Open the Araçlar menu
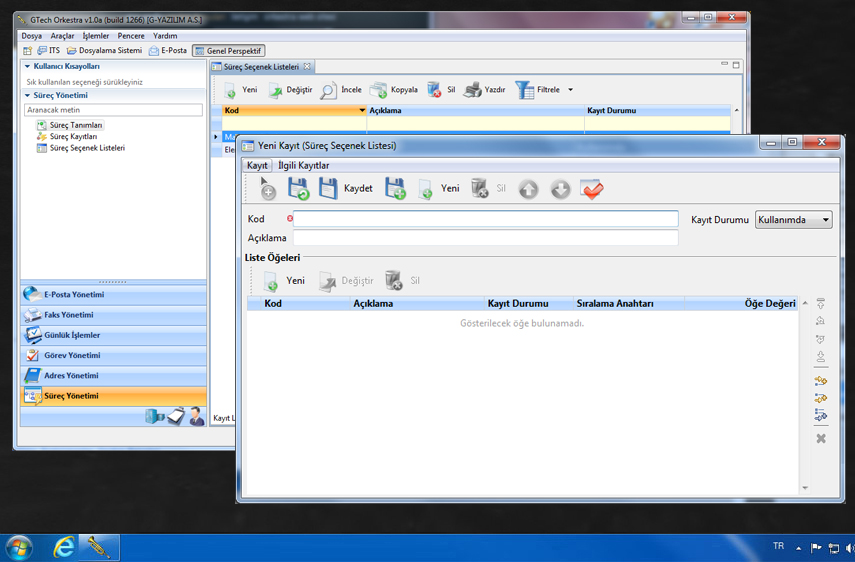This screenshot has width=855, height=562. click(x=62, y=36)
